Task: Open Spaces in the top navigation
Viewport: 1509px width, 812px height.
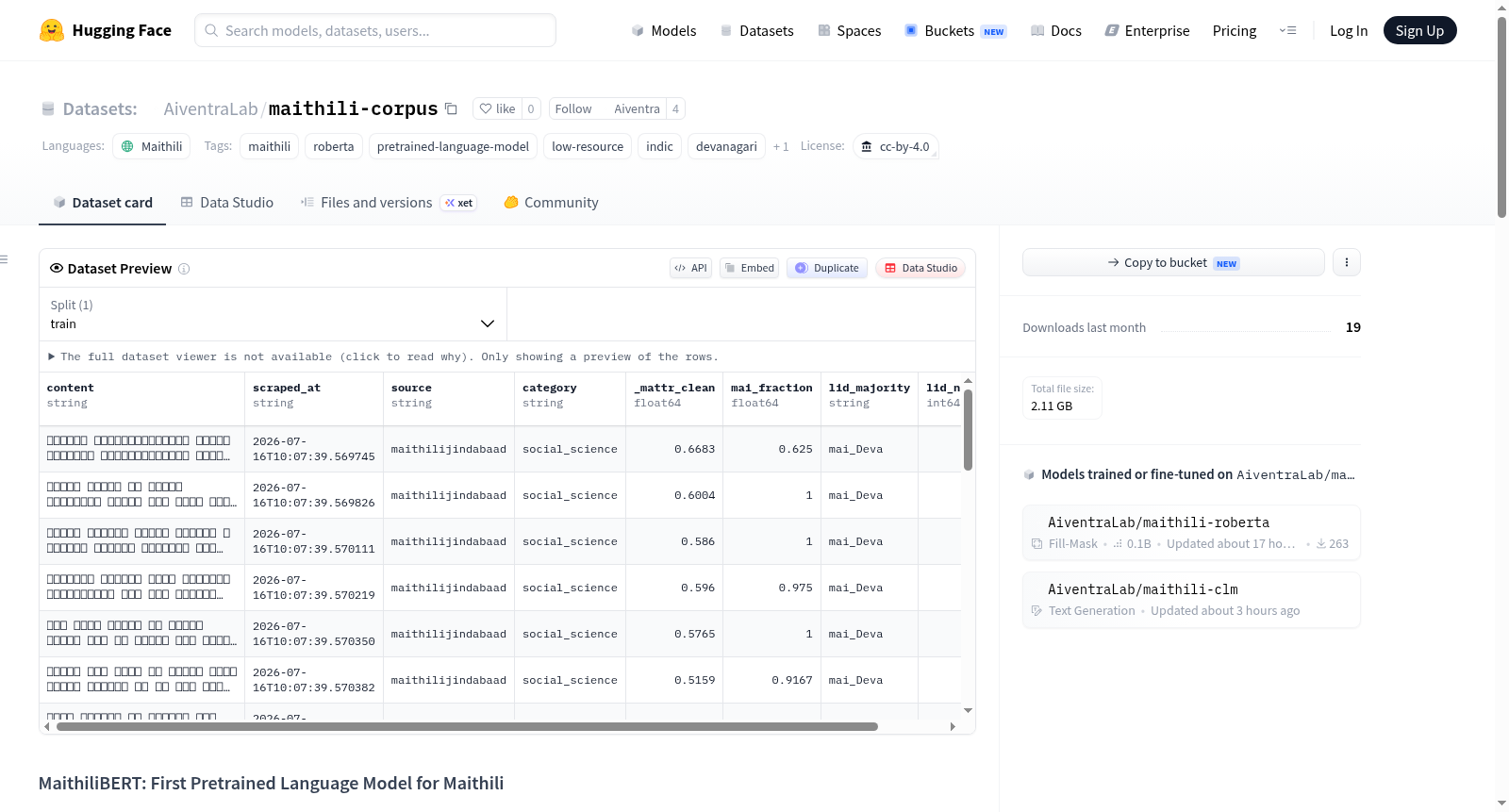Action: coord(850,30)
